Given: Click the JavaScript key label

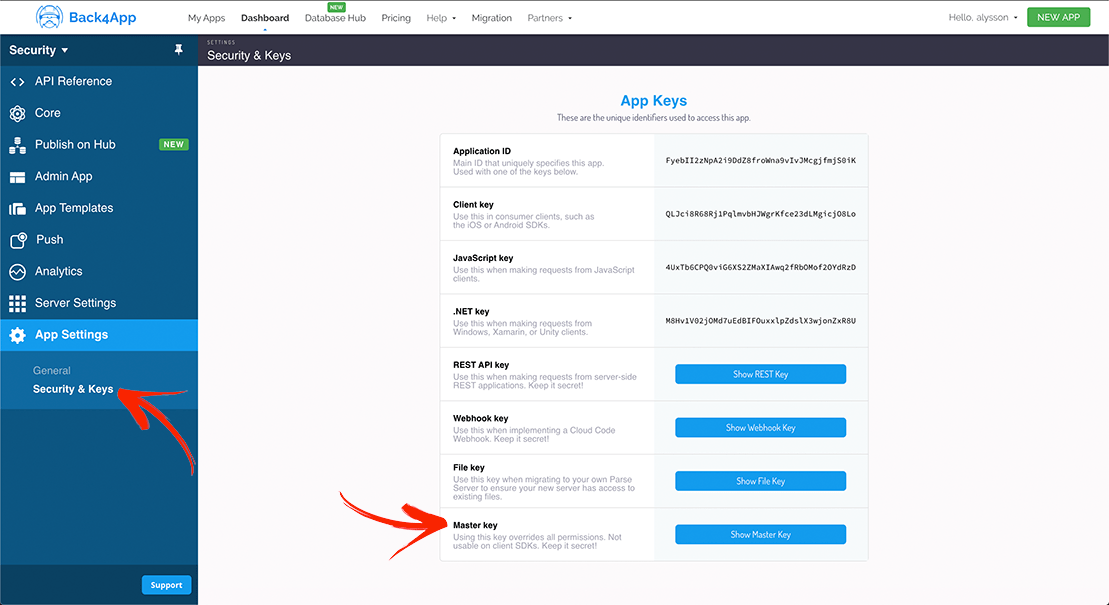Looking at the screenshot, I should [483, 258].
